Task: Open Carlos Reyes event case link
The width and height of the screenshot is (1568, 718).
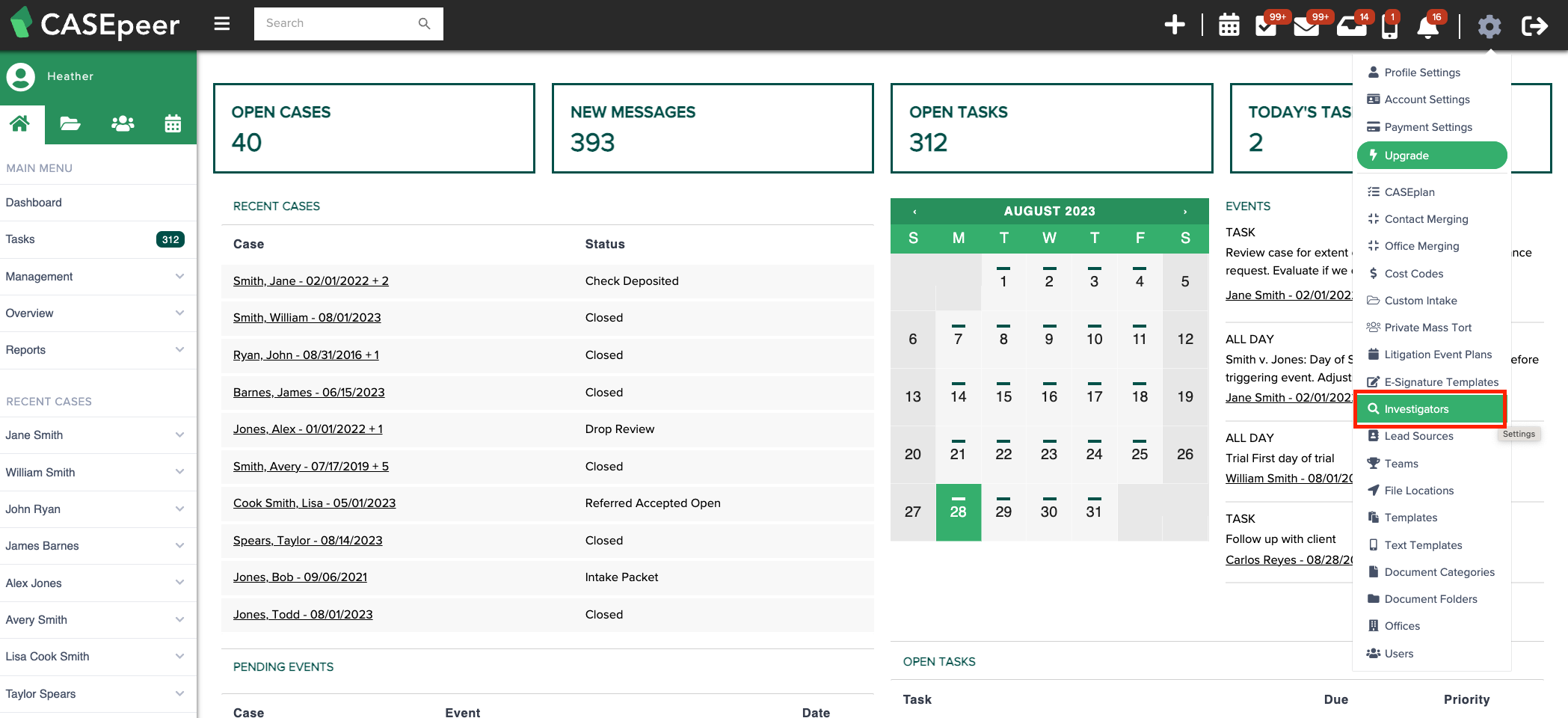Action: (1289, 560)
